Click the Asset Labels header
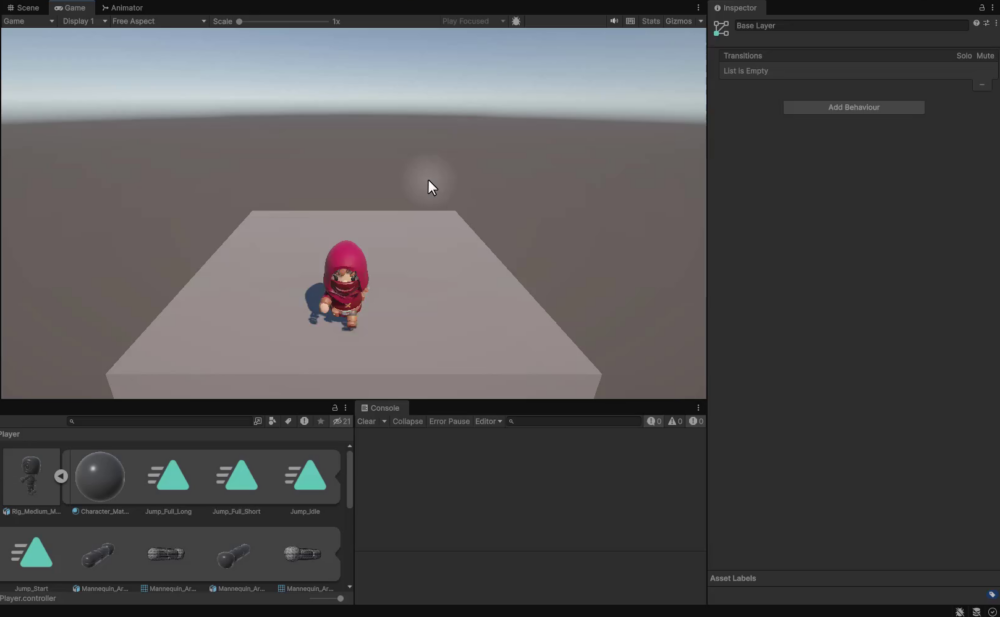This screenshot has height=617, width=1000. 733,578
